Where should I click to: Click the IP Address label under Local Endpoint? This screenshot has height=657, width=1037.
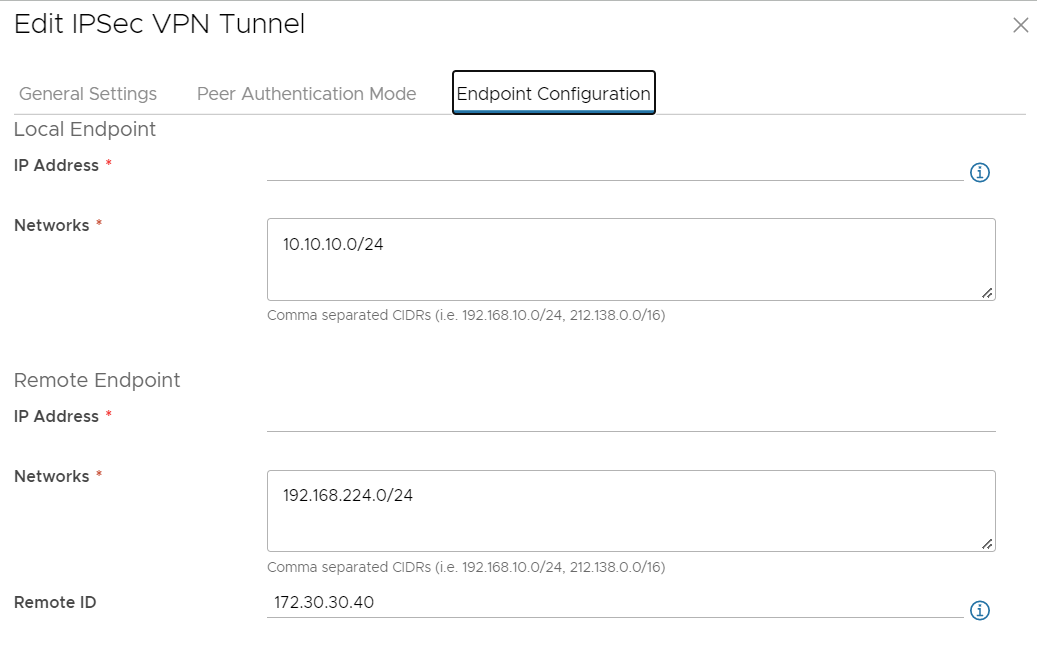(x=56, y=165)
